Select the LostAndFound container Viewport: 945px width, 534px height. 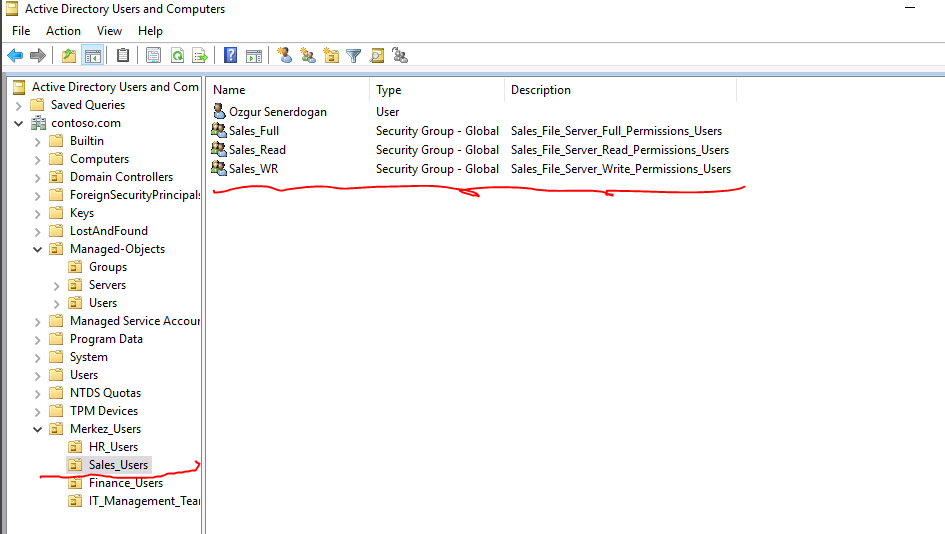[108, 231]
